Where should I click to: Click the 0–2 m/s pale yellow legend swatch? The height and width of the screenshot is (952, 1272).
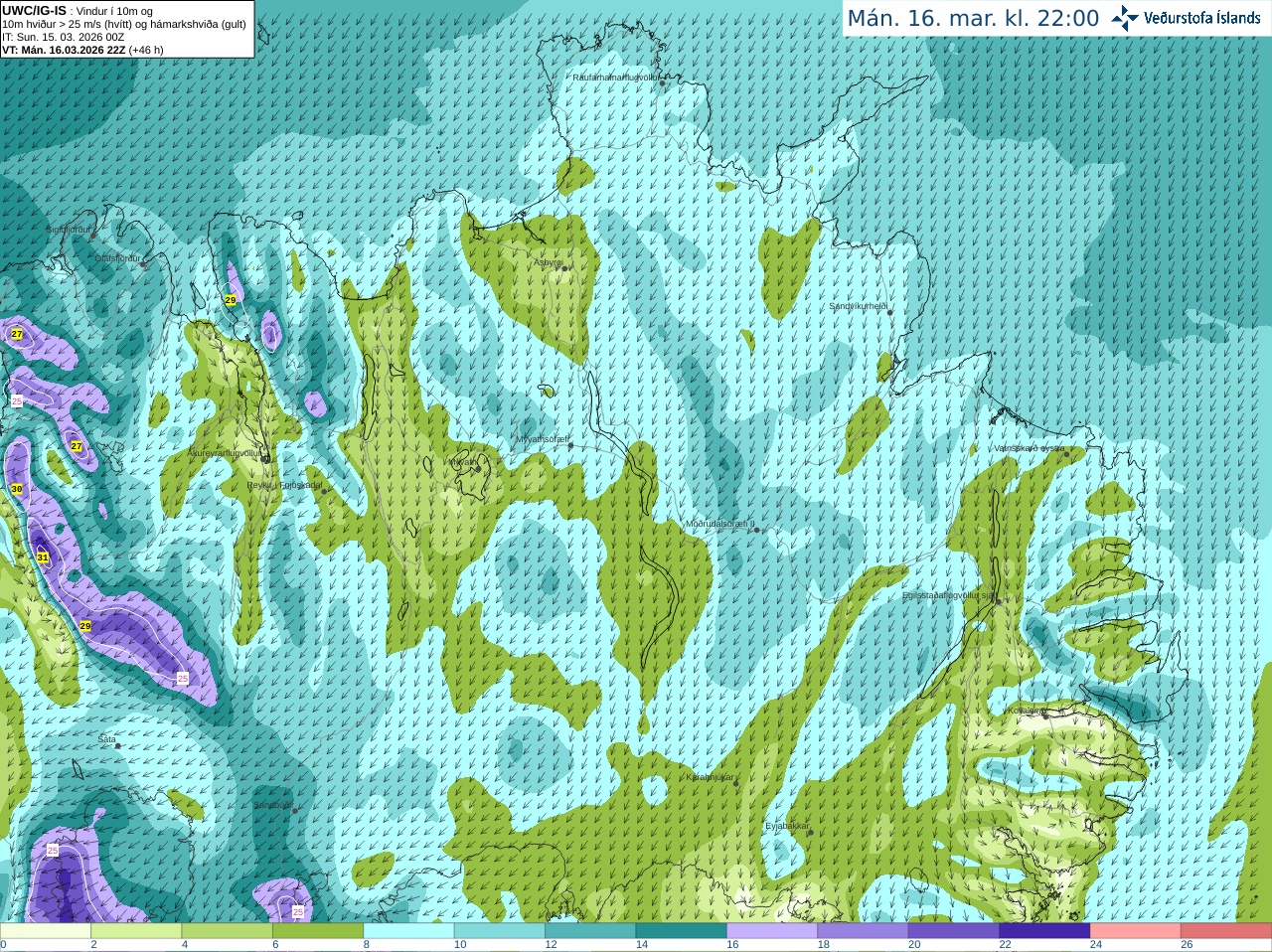tap(46, 931)
